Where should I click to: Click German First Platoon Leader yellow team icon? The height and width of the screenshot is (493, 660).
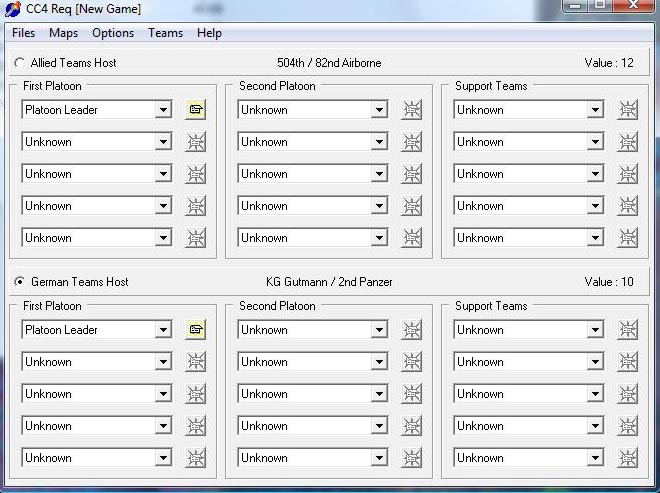(195, 330)
